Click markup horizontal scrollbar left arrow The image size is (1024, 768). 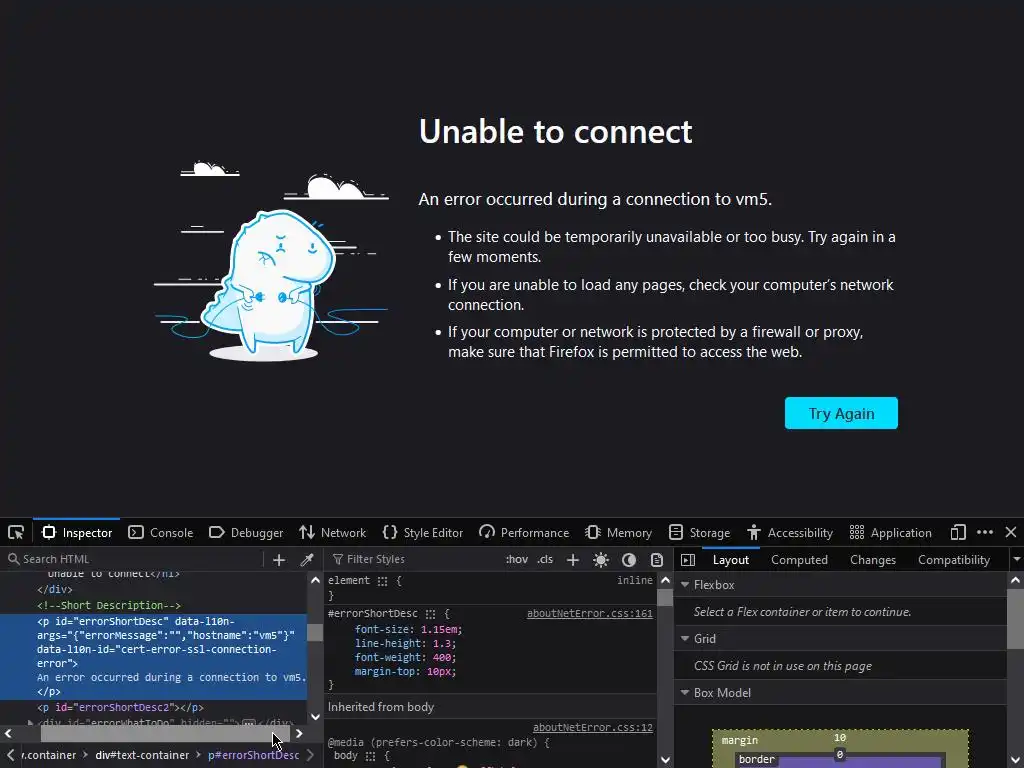coord(8,733)
